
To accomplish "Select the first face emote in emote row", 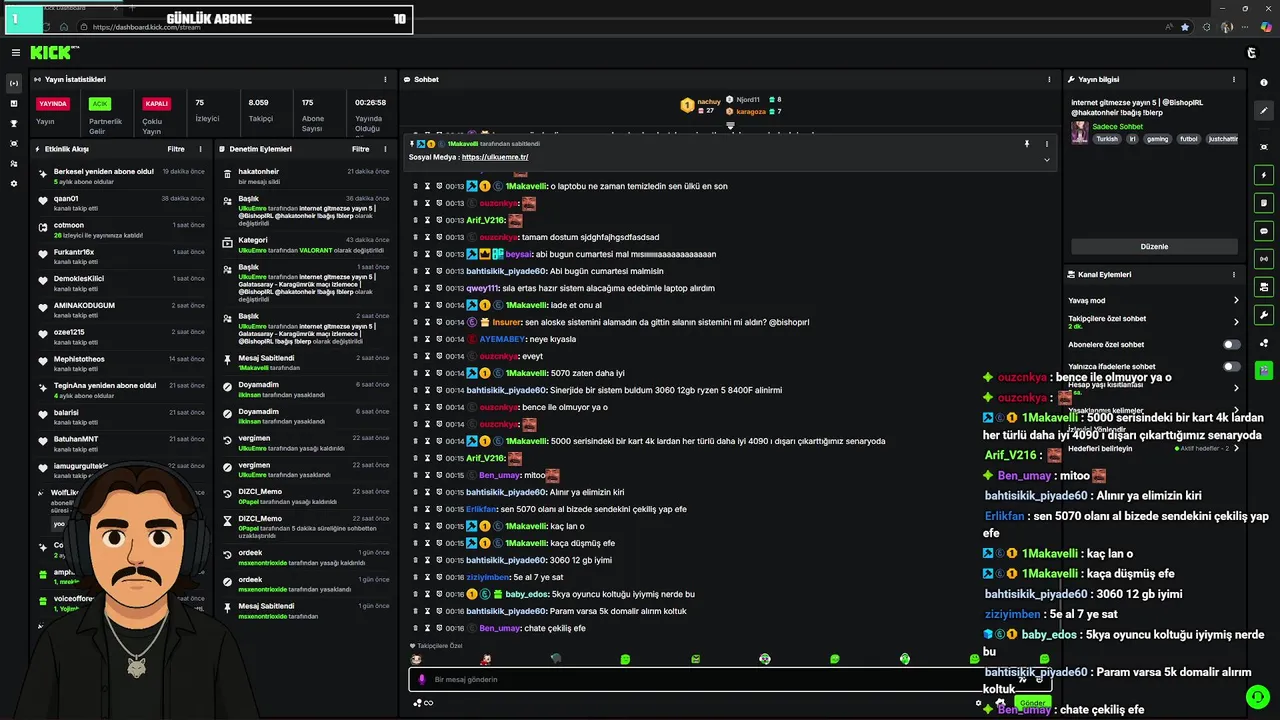I will (417, 659).
